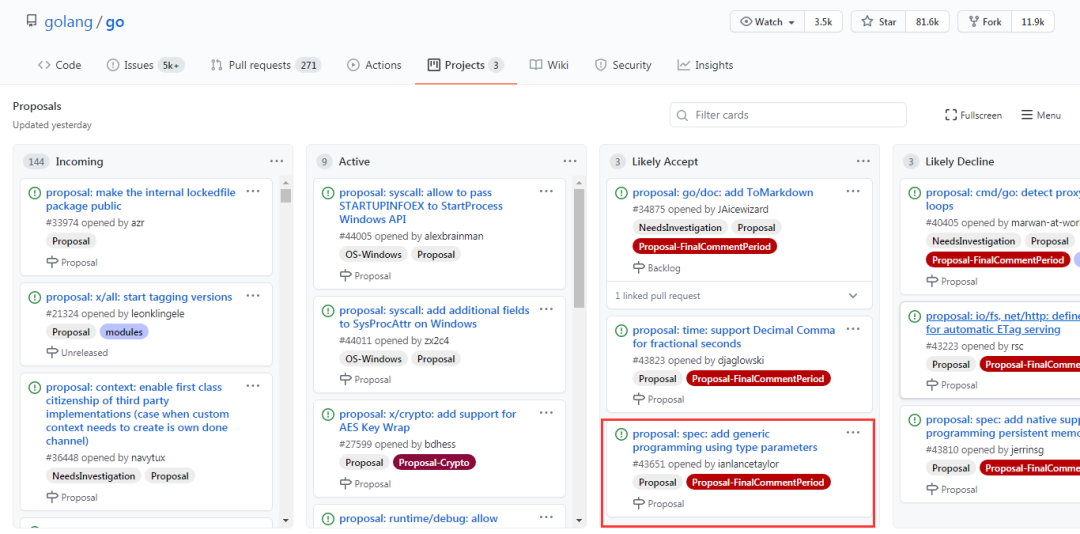The width and height of the screenshot is (1080, 534).
Task: Fork the golang/go repository
Action: (x=983, y=22)
